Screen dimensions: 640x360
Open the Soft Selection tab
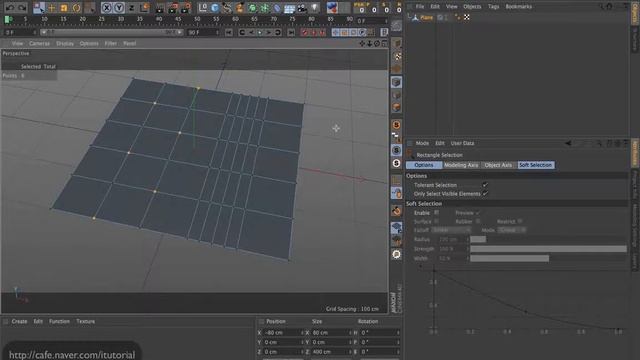click(x=536, y=165)
